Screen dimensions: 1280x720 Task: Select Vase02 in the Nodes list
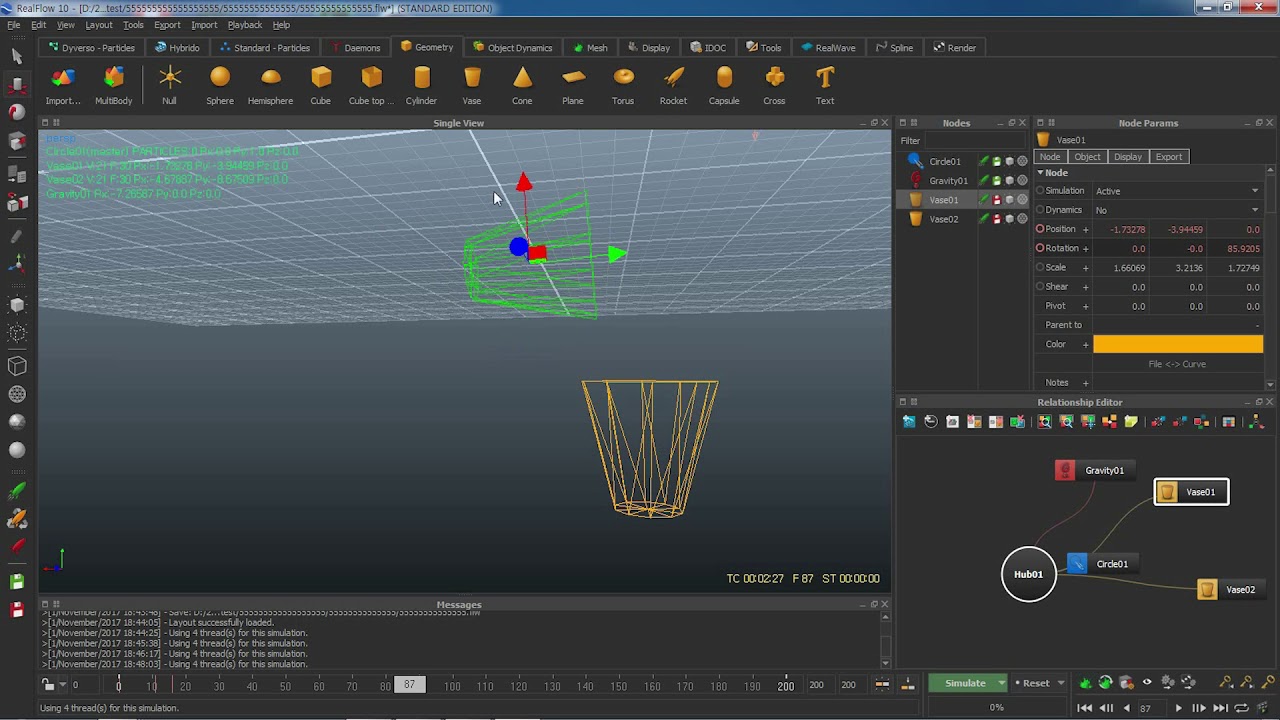tap(944, 219)
